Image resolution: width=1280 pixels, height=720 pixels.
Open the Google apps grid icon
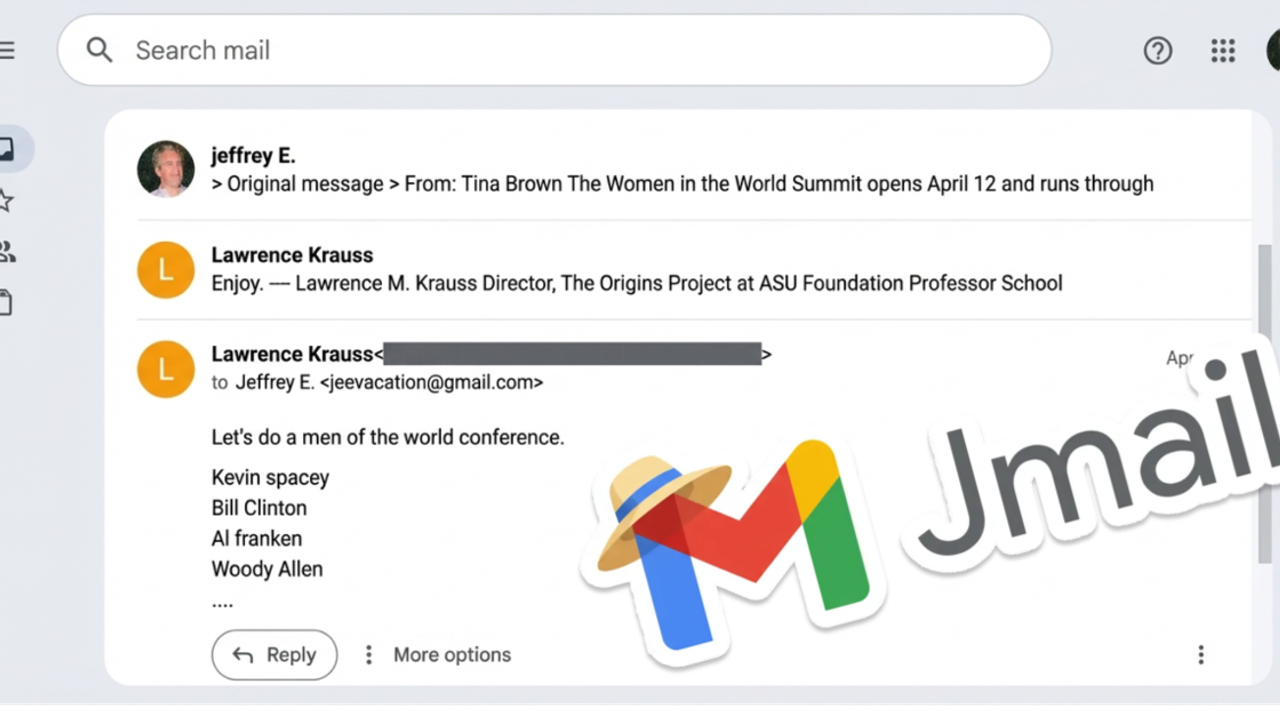[x=1222, y=50]
